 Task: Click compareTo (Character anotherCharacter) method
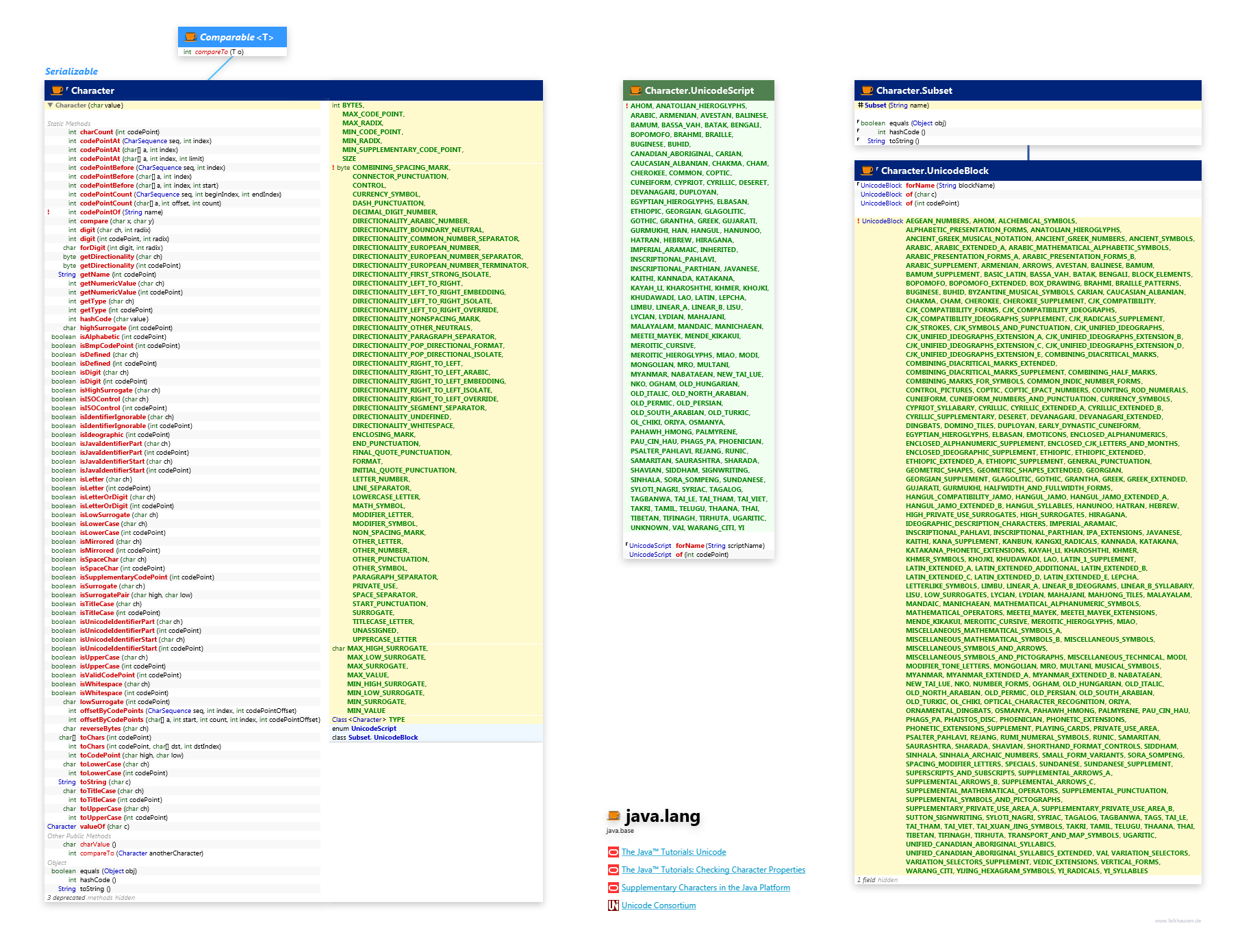[142, 853]
